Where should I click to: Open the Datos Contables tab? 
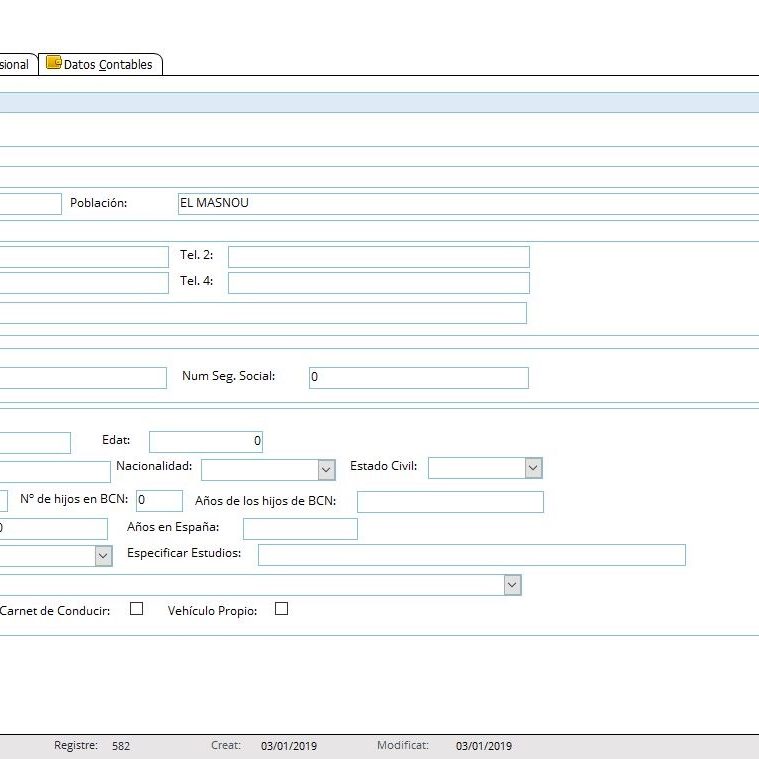click(x=107, y=64)
